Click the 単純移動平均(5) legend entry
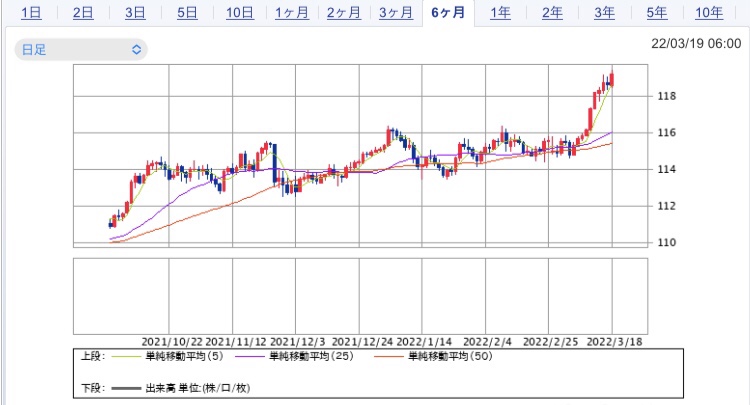The width and height of the screenshot is (750, 405). point(167,356)
